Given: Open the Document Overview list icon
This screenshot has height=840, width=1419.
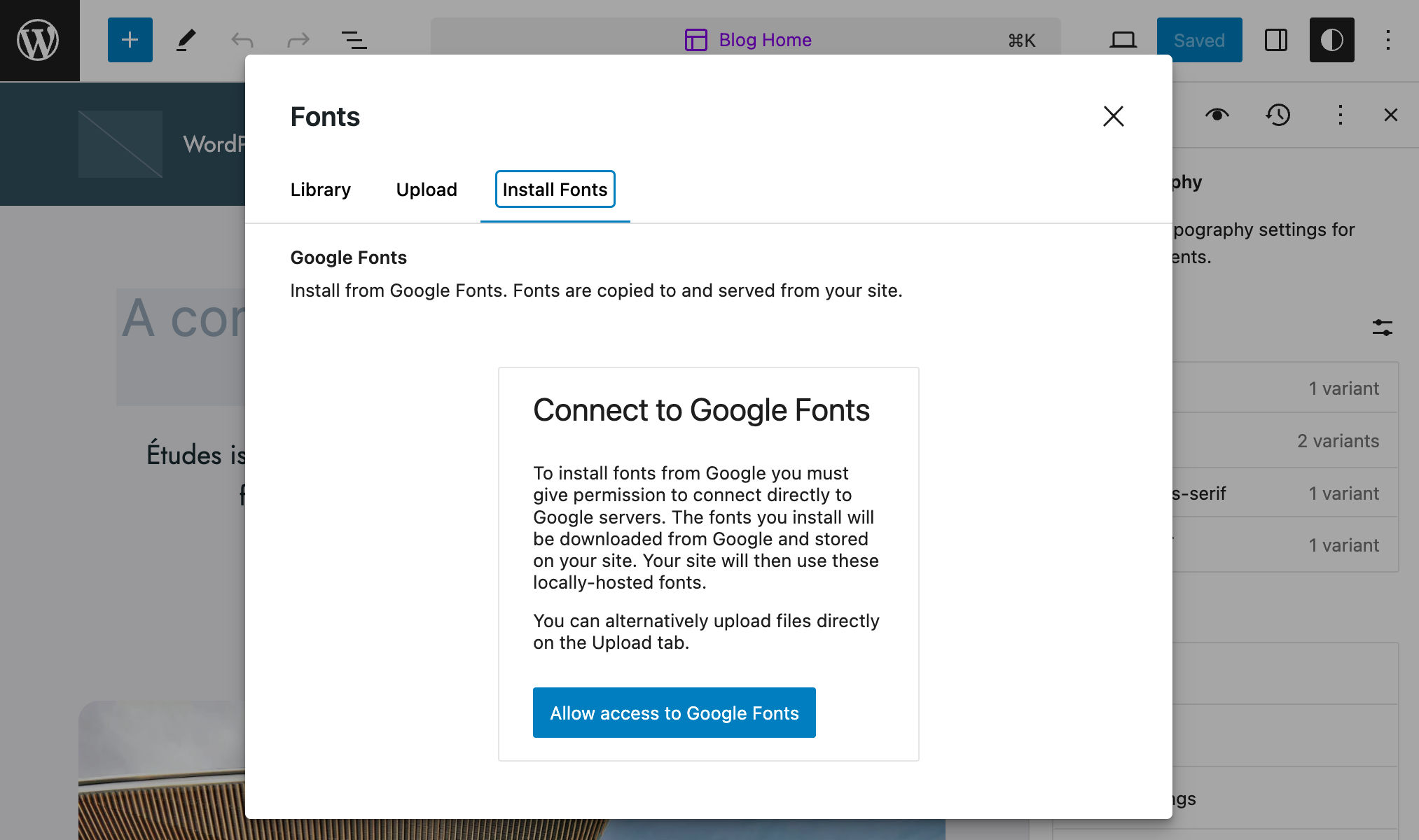Looking at the screenshot, I should (353, 40).
